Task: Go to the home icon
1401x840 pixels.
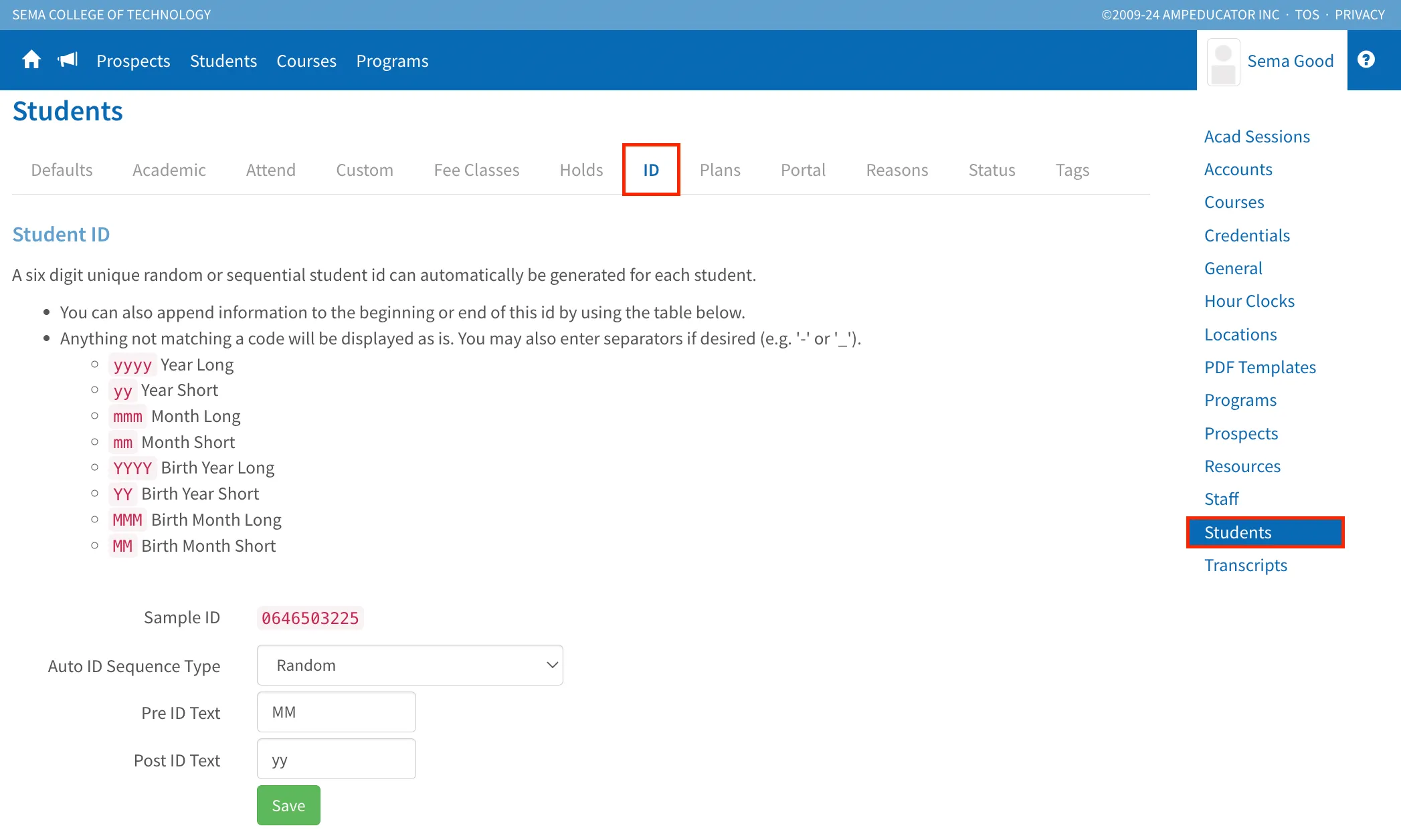Action: point(31,60)
